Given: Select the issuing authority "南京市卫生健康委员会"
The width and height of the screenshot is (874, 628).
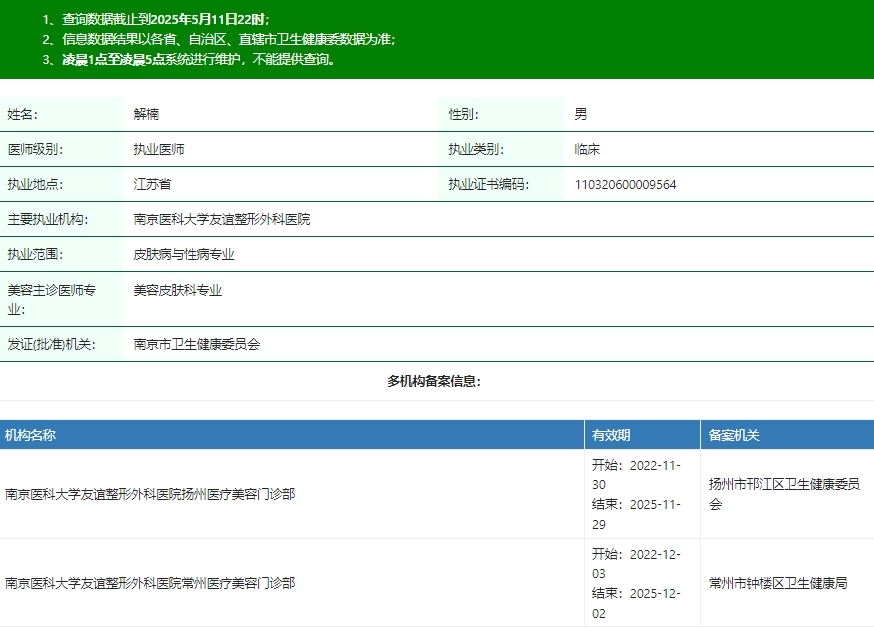Looking at the screenshot, I should (197, 344).
